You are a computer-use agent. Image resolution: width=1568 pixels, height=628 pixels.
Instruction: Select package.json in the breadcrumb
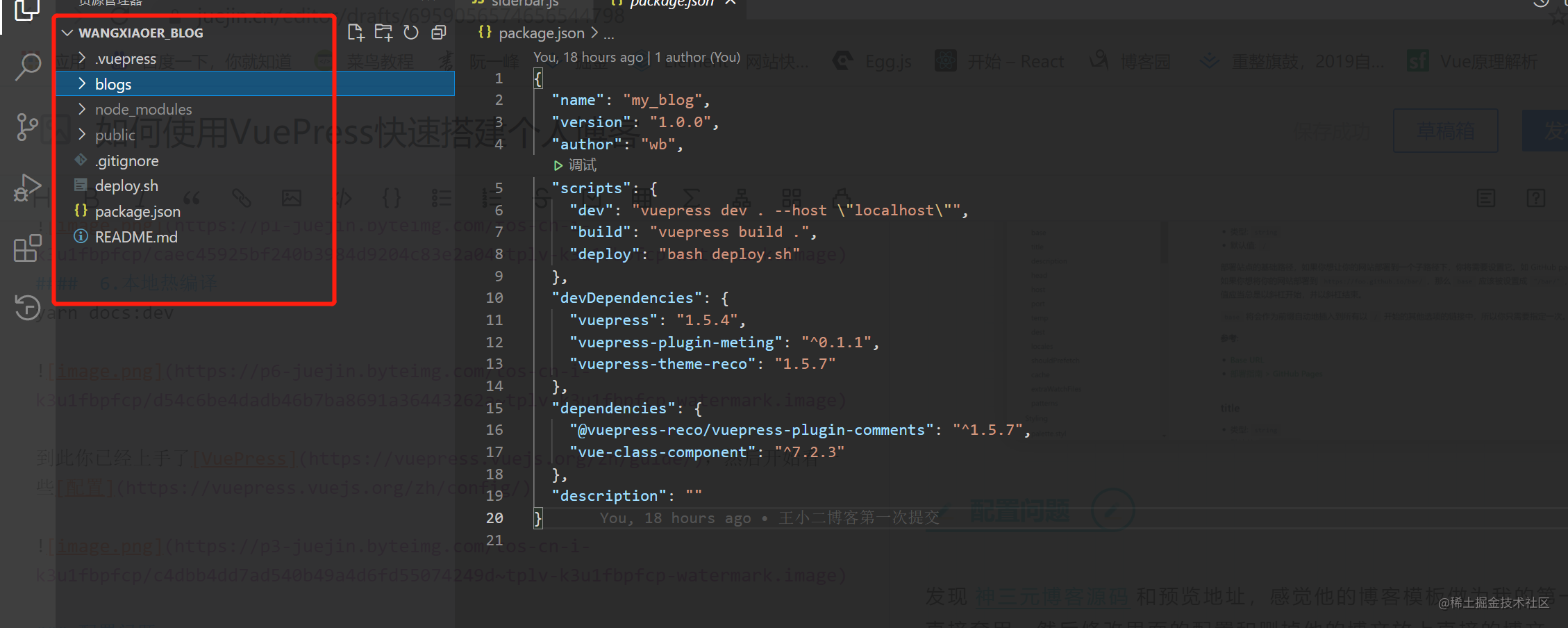coord(542,33)
